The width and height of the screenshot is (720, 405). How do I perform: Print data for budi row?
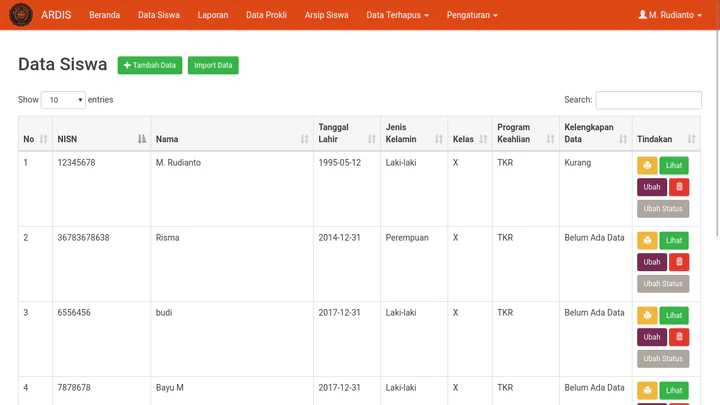click(x=647, y=315)
